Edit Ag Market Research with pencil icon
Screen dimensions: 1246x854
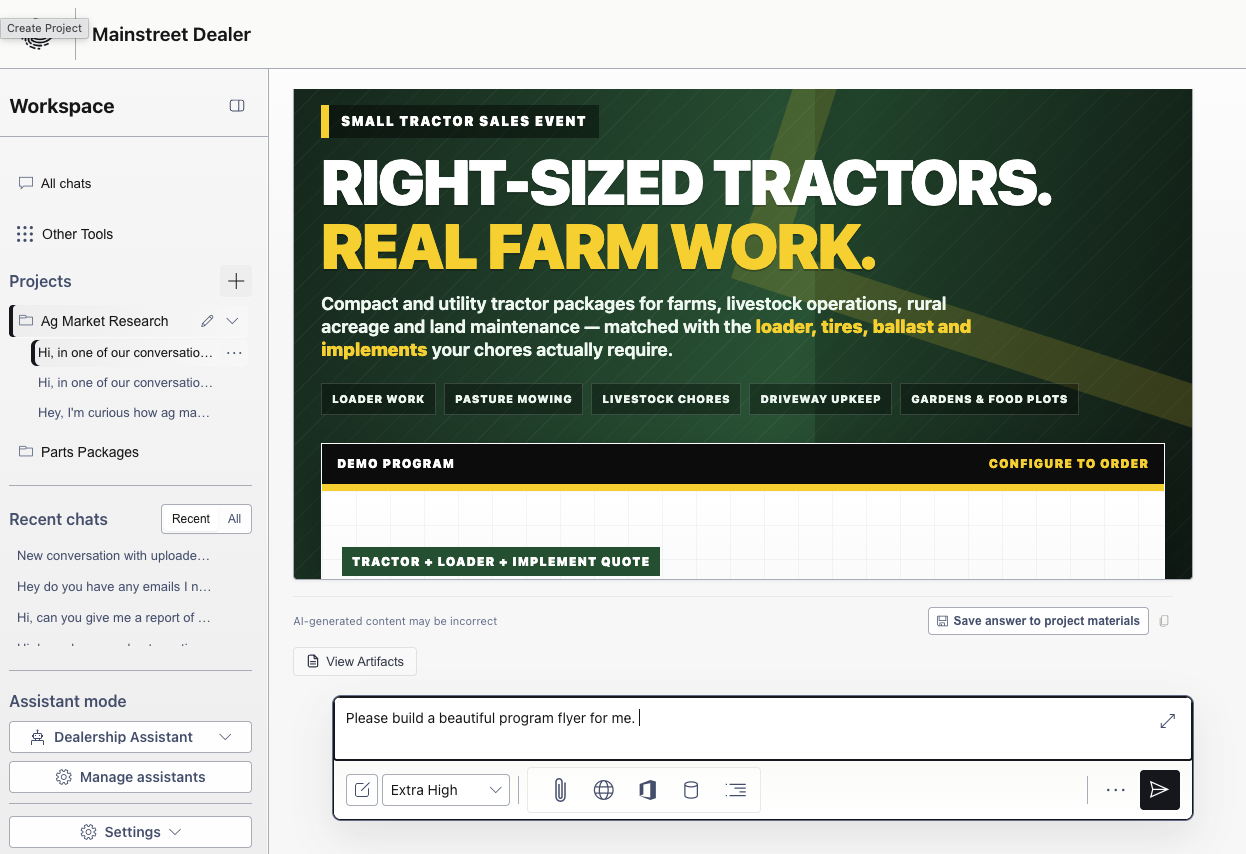tap(207, 321)
